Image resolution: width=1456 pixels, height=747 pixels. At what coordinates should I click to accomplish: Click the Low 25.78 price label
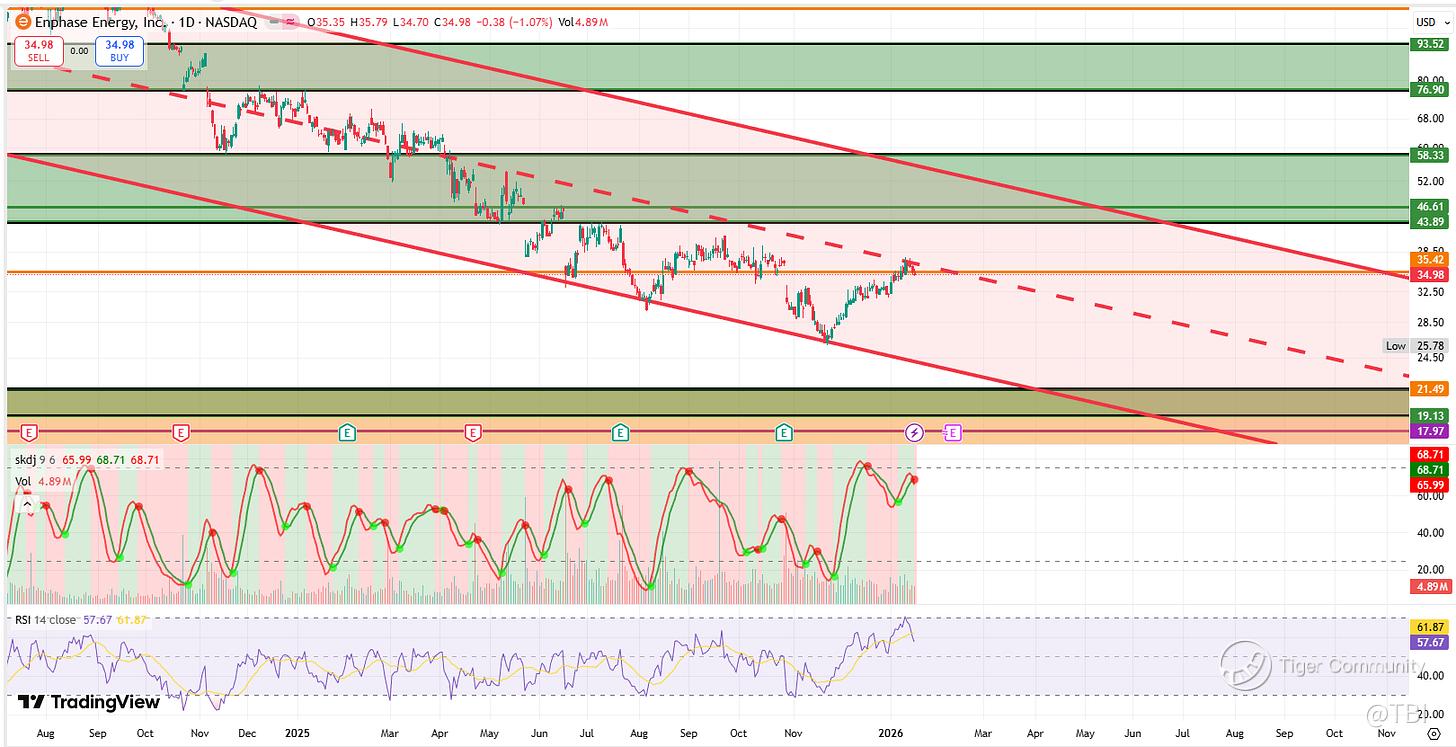point(1414,346)
